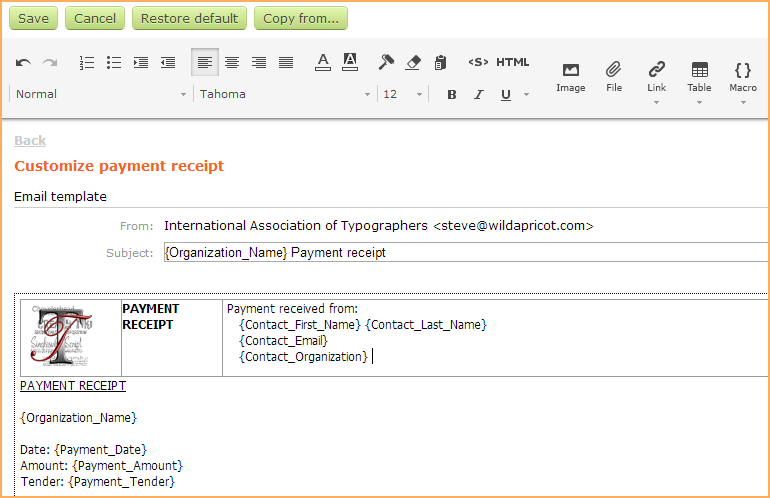Expand more text style options arrow

[x=526, y=94]
